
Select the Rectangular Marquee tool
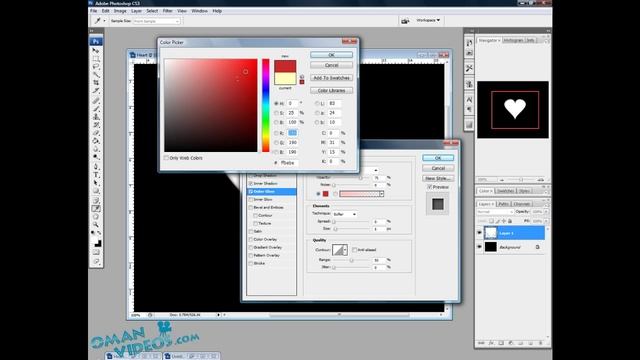[96, 59]
